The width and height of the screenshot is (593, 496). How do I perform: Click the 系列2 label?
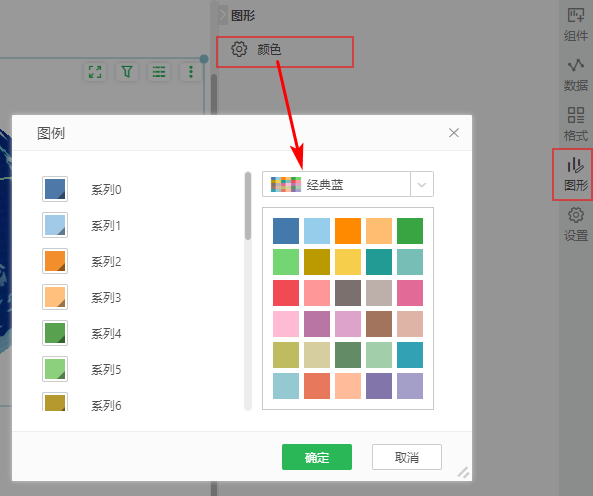(106, 262)
